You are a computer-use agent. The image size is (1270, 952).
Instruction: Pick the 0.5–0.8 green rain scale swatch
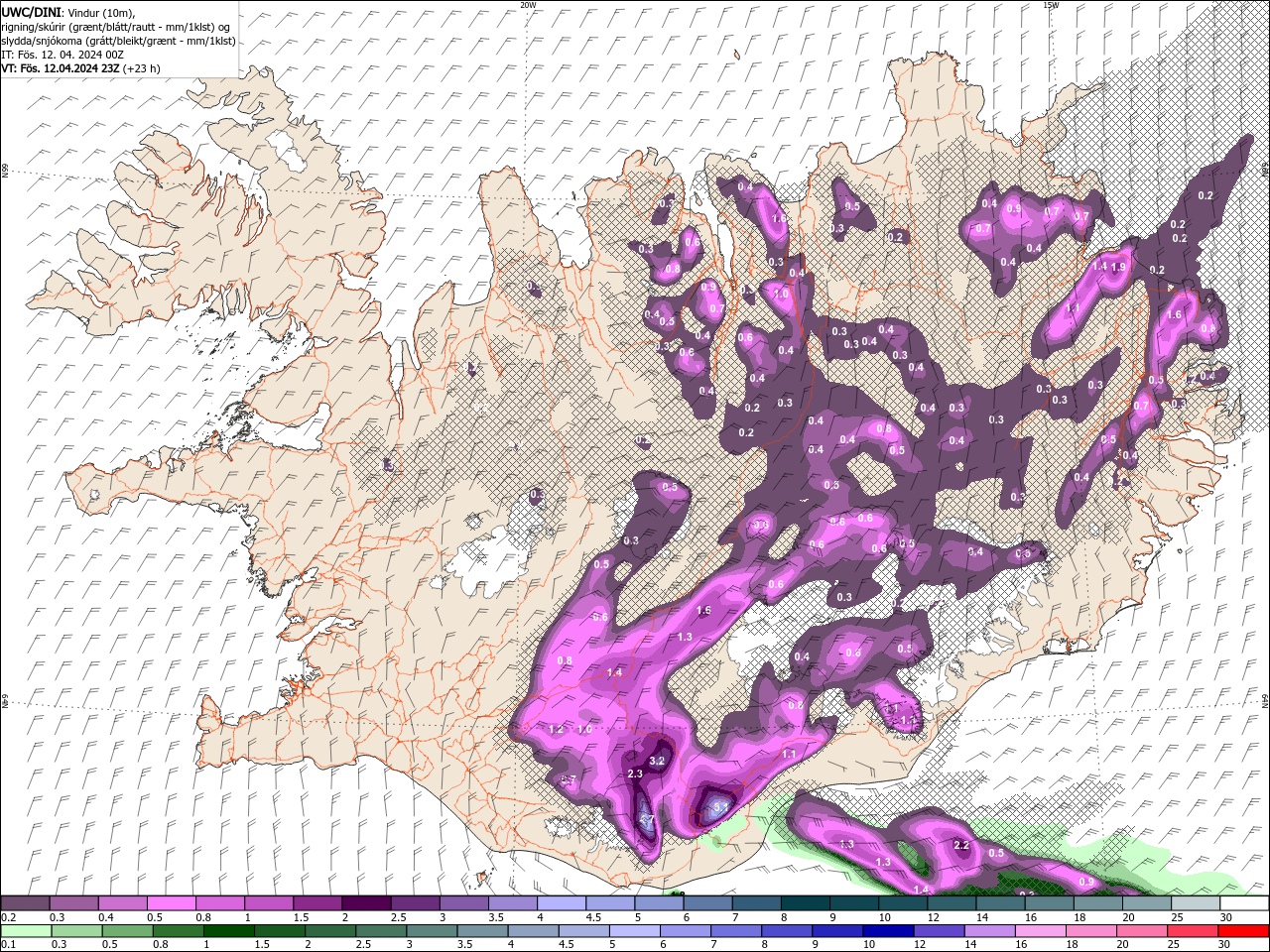(127, 930)
